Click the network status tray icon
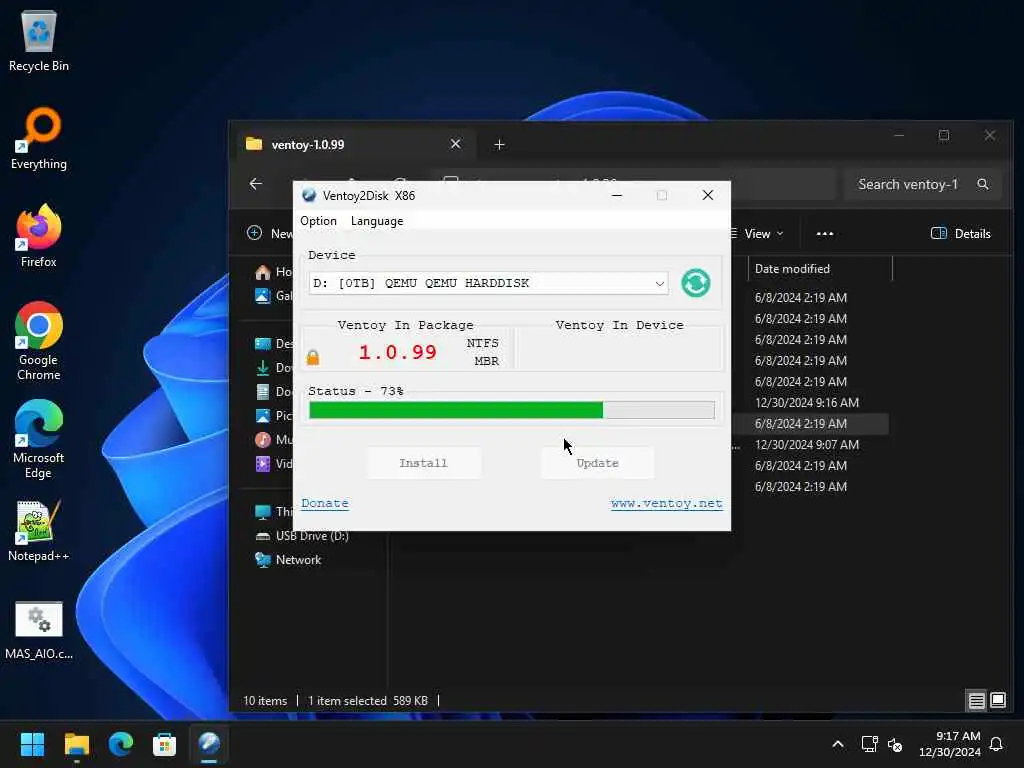1024x768 pixels. 869,744
